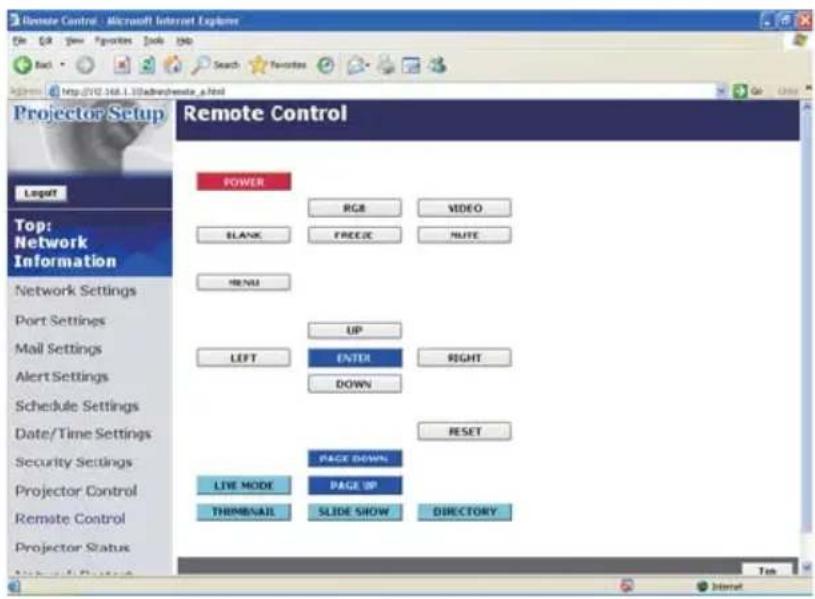Click the Internet zone status indicator

point(720,587)
